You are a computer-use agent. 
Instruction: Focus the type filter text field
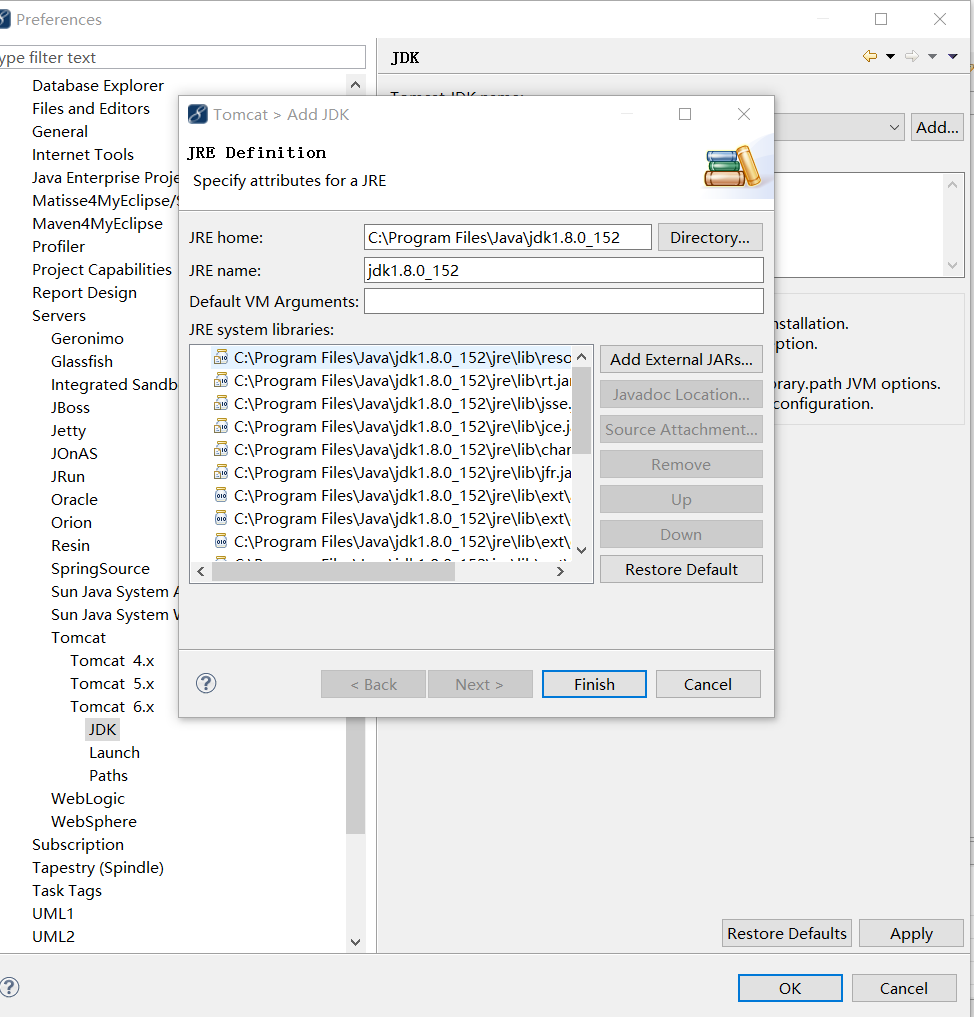[182, 57]
